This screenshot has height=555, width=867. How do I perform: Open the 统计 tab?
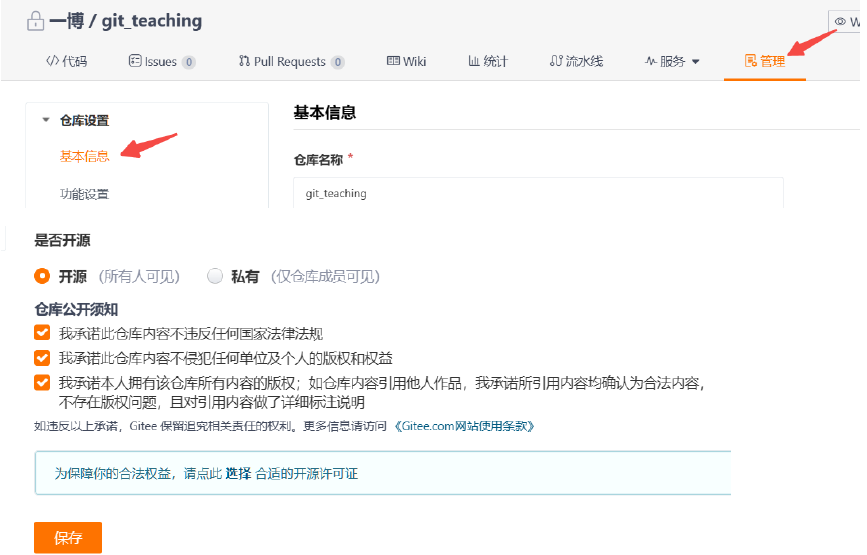tap(488, 61)
